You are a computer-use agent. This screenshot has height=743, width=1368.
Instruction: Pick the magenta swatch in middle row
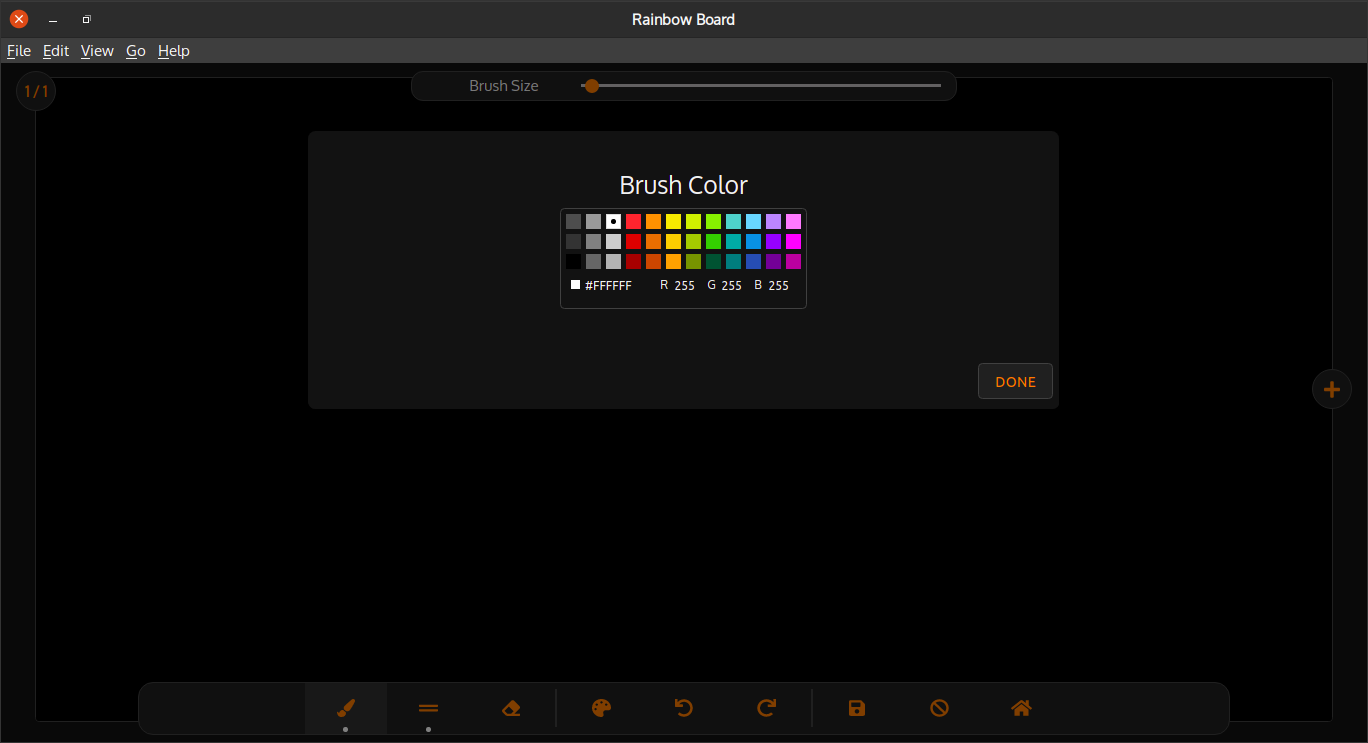coord(793,242)
